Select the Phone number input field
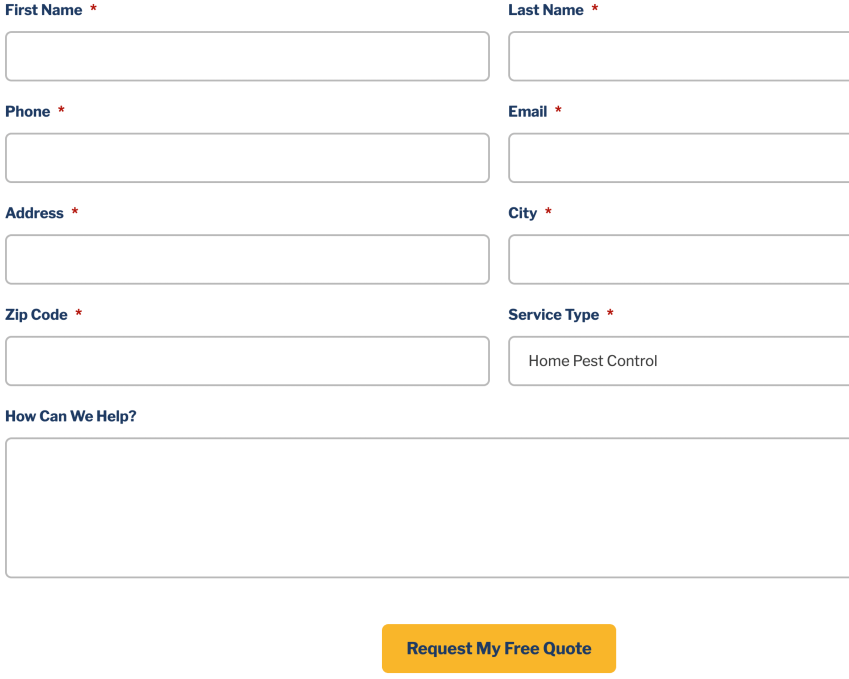This screenshot has width=849, height=679. (x=247, y=158)
